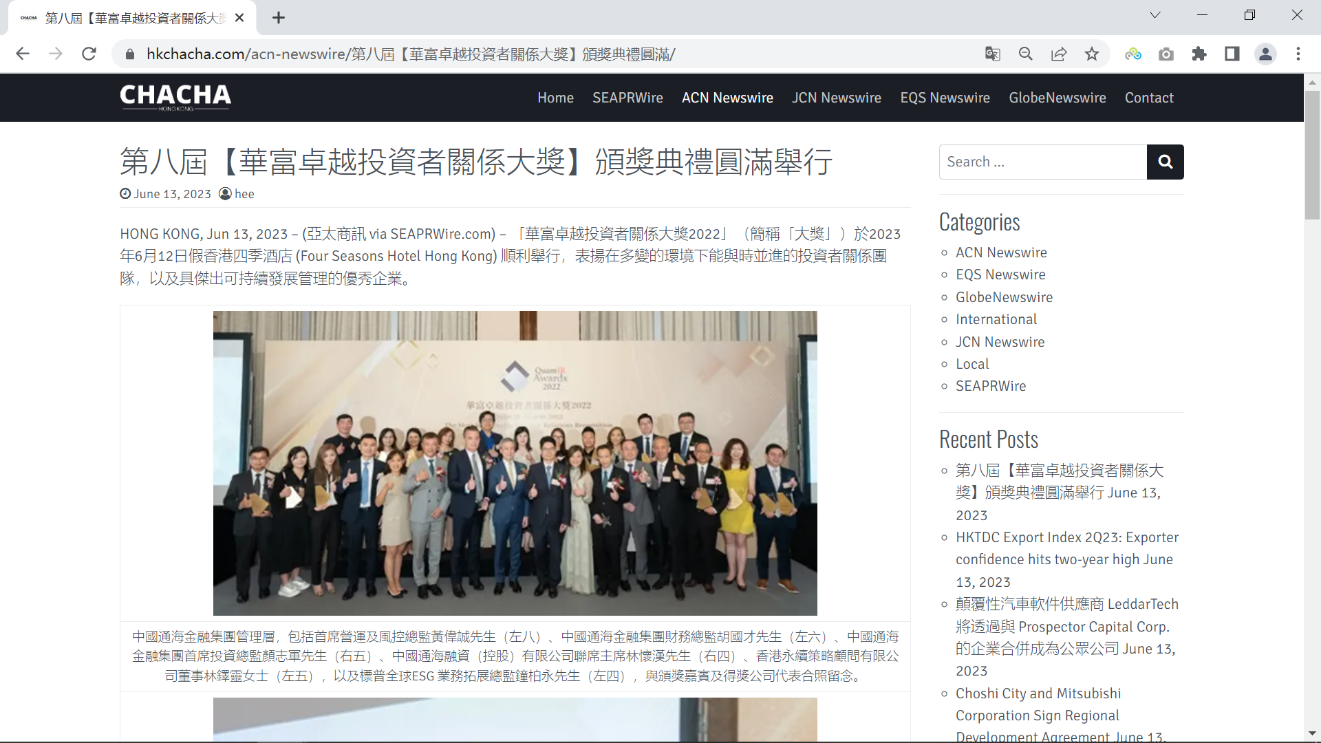Open GlobeNewswire category link
Viewport: 1321px width, 743px height.
click(1004, 297)
